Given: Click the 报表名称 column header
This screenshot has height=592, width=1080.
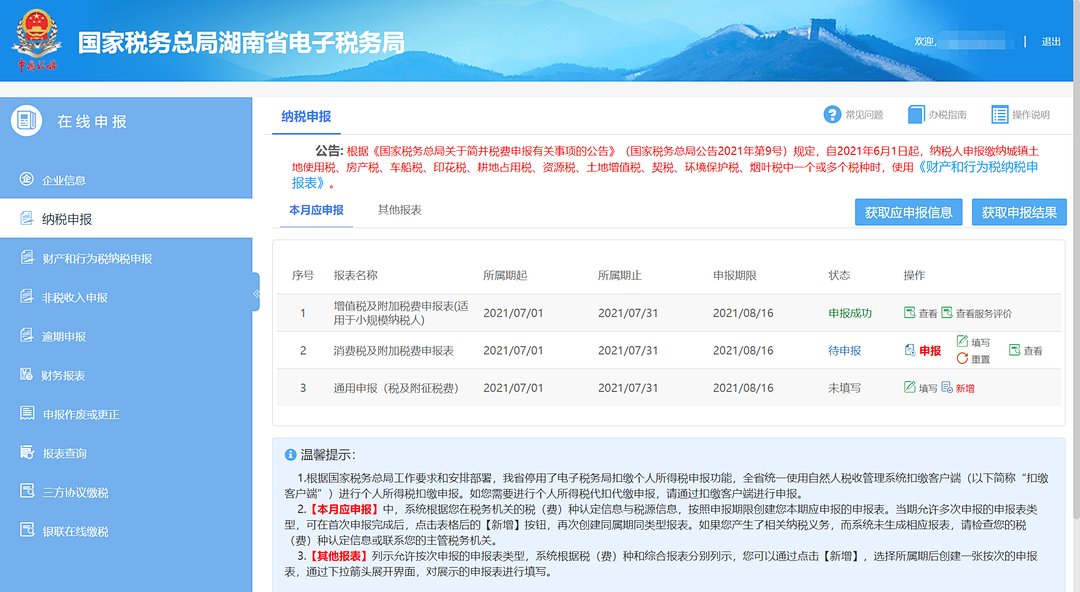Looking at the screenshot, I should (355, 275).
